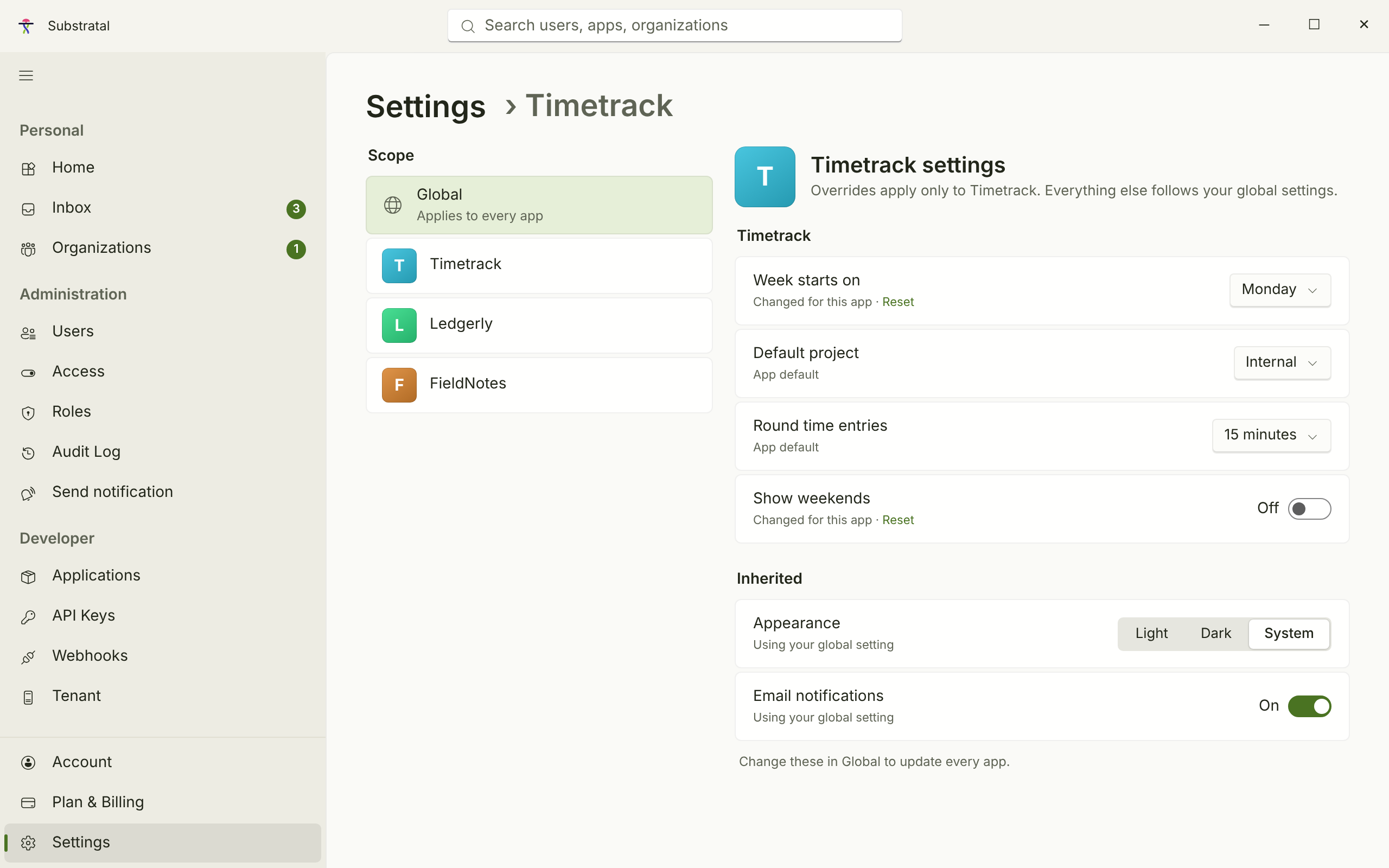Open Roles shield icon

coord(28,413)
